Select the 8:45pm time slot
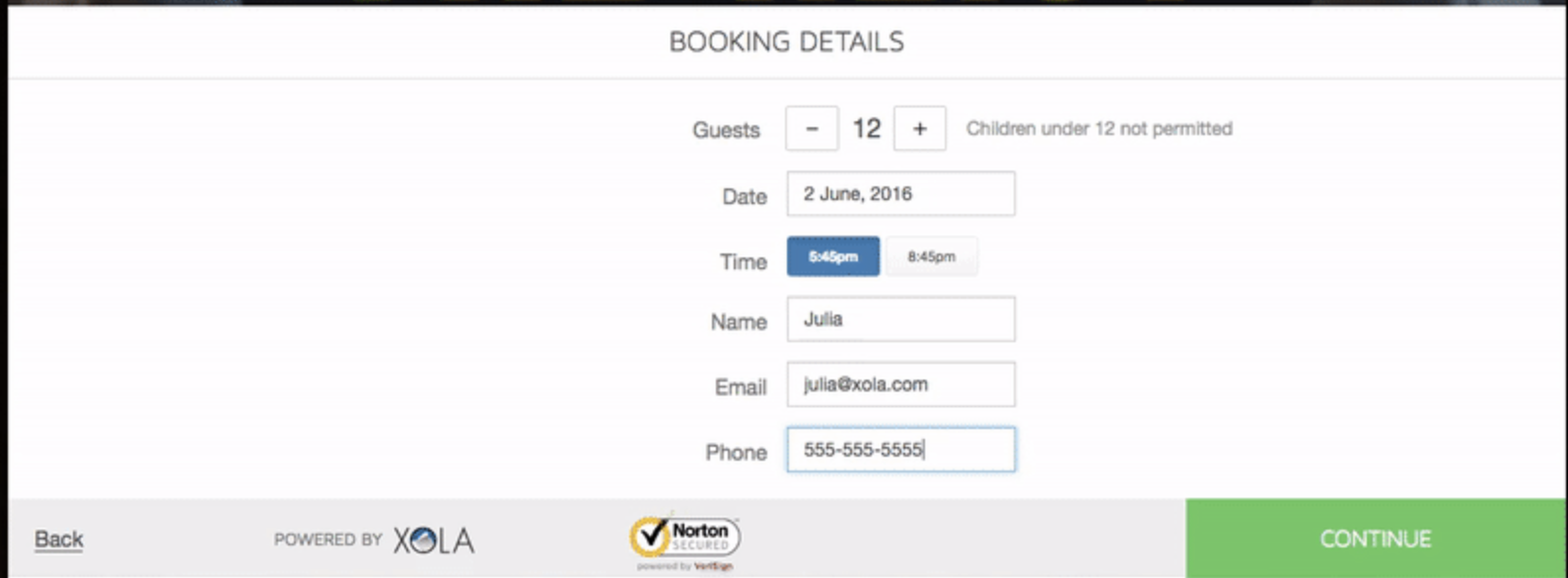Viewport: 1568px width, 578px height. pos(931,256)
